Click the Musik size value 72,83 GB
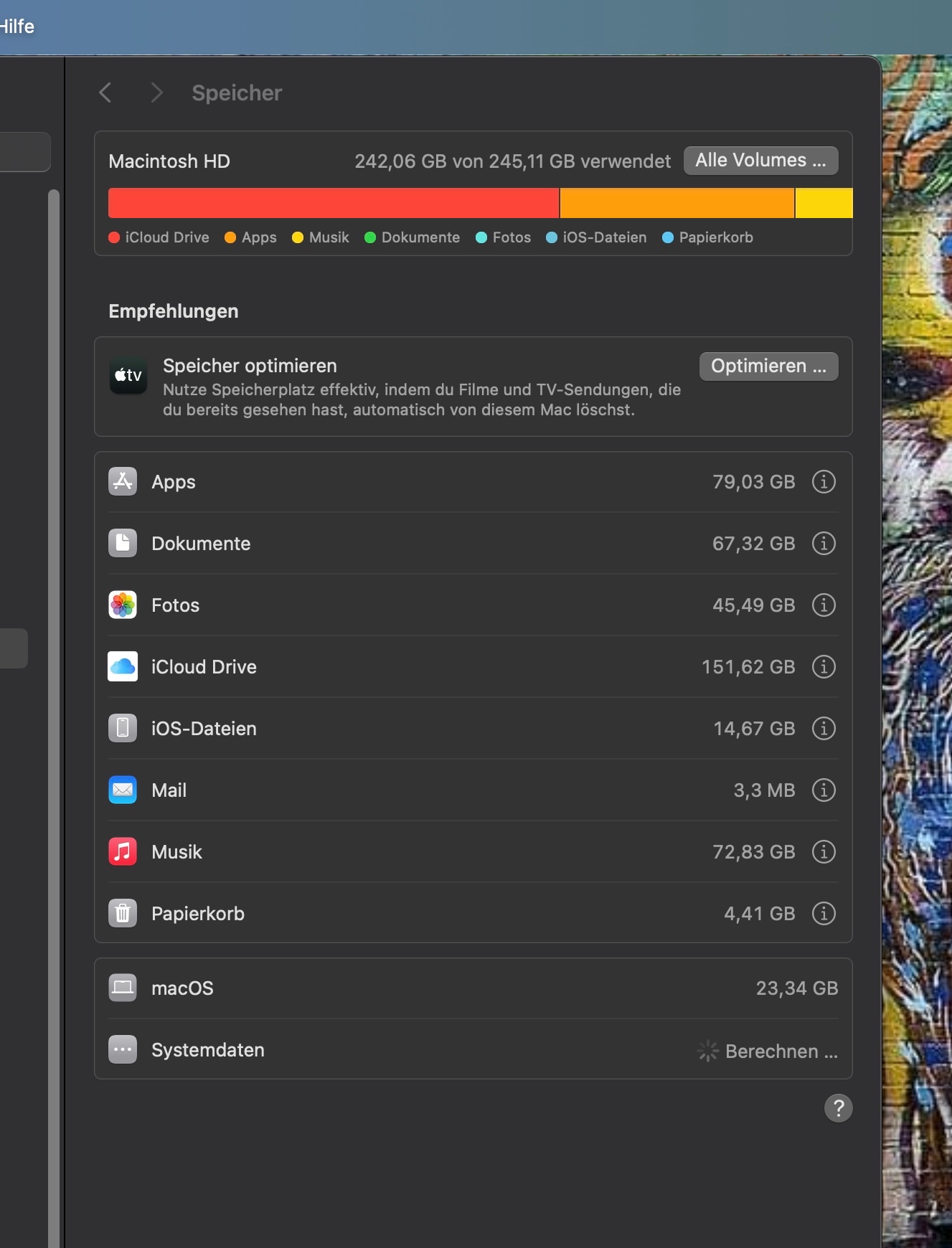952x1248 pixels. point(753,852)
